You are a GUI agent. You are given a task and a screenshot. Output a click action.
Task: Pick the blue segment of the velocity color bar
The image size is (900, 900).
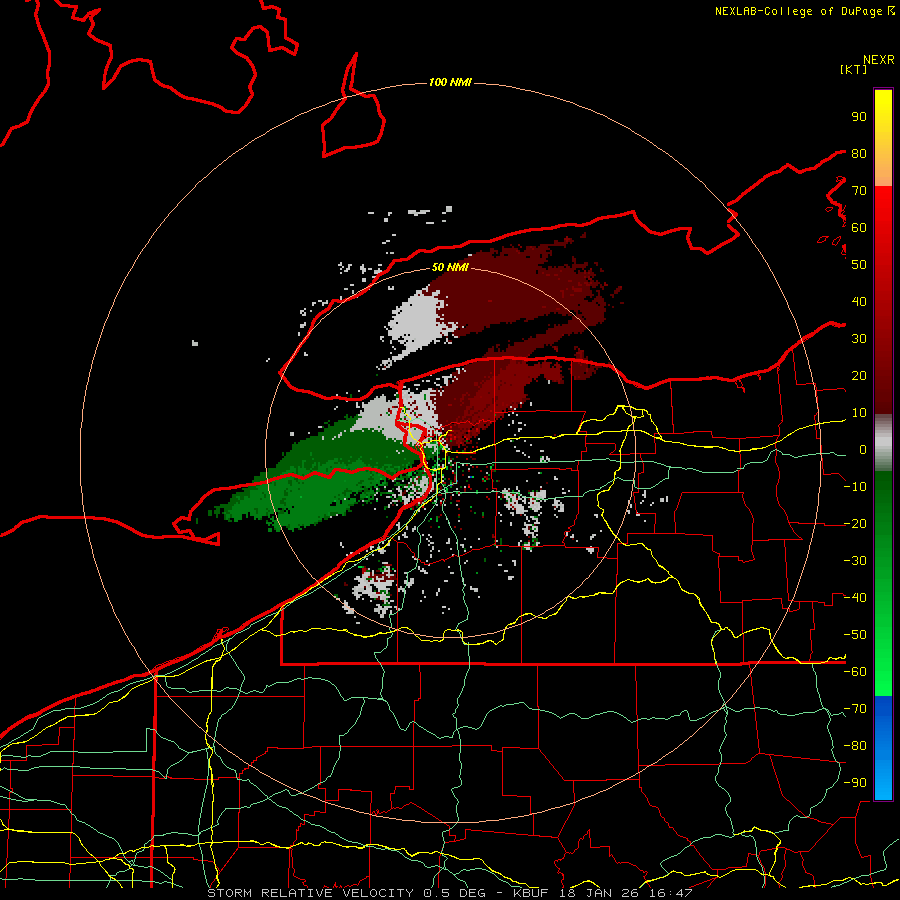pyautogui.click(x=883, y=747)
